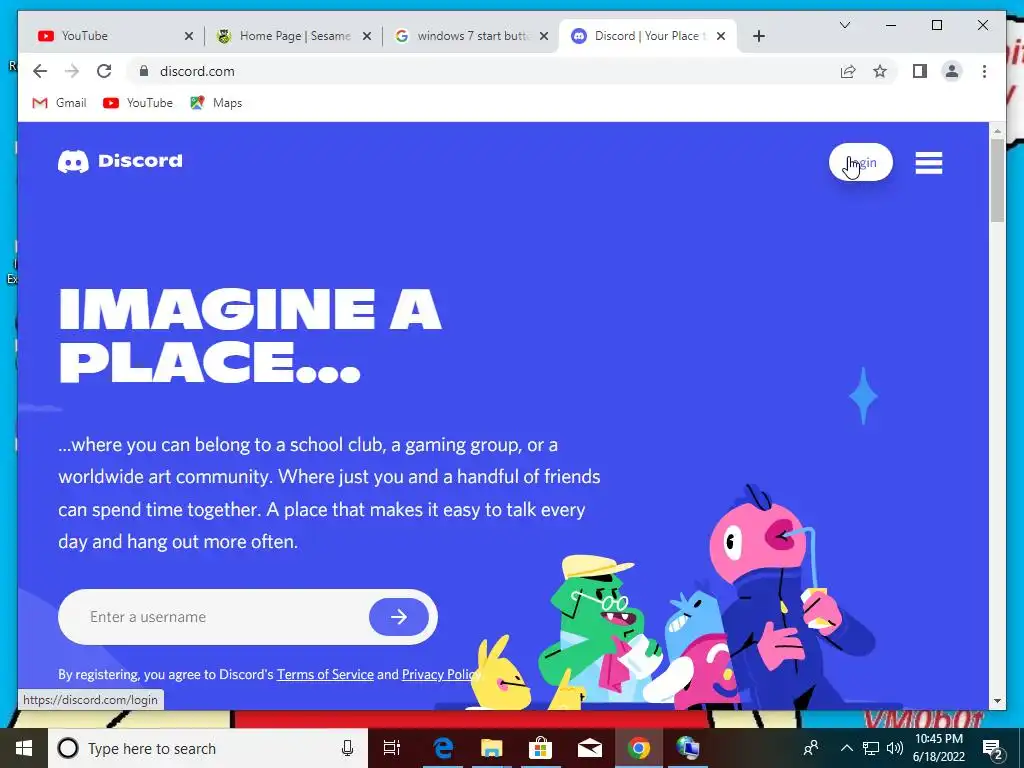Click the globe monitor app in taskbar
Screen dimensions: 1024x768
pyautogui.click(x=688, y=748)
